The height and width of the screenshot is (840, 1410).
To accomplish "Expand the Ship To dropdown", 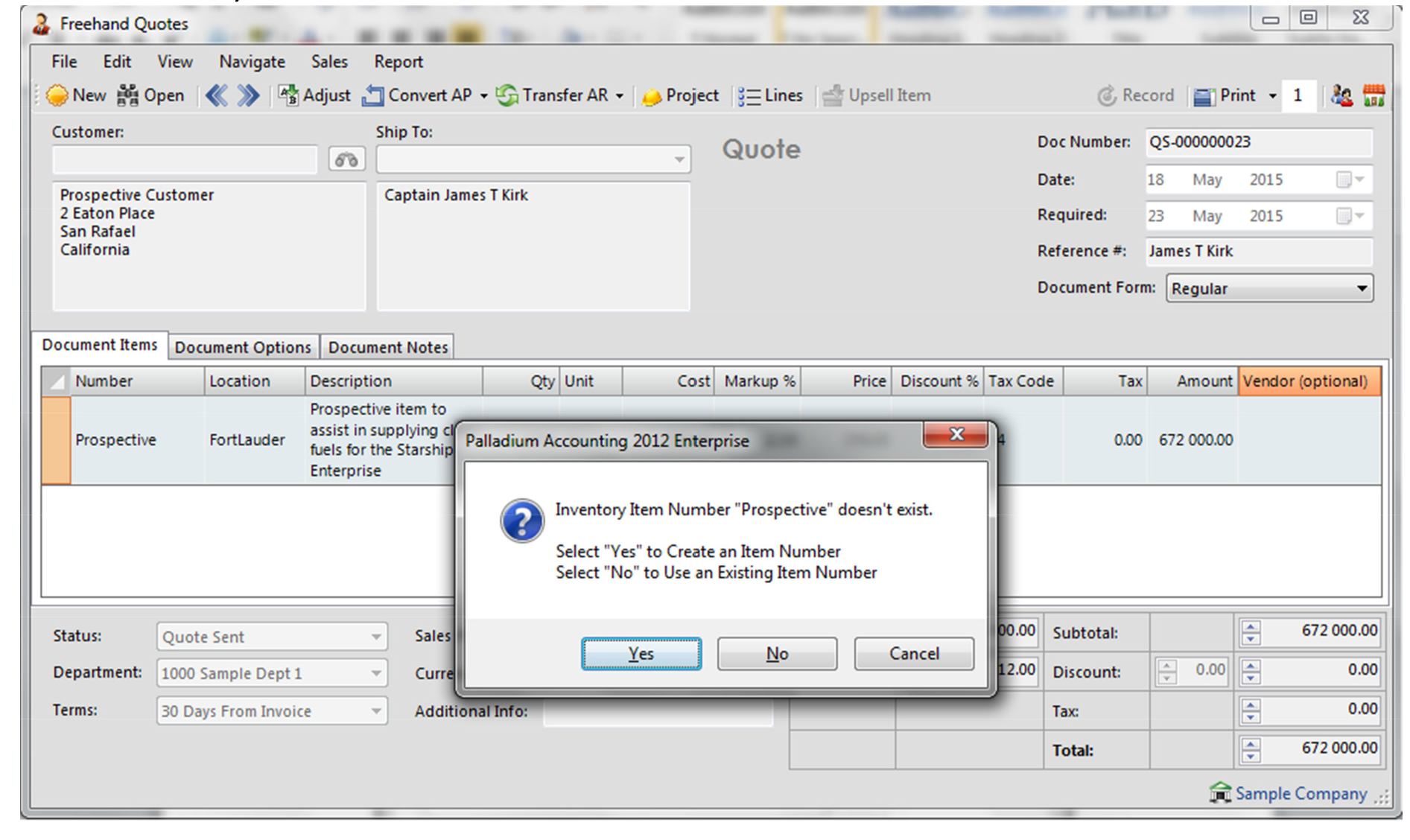I will click(x=679, y=159).
